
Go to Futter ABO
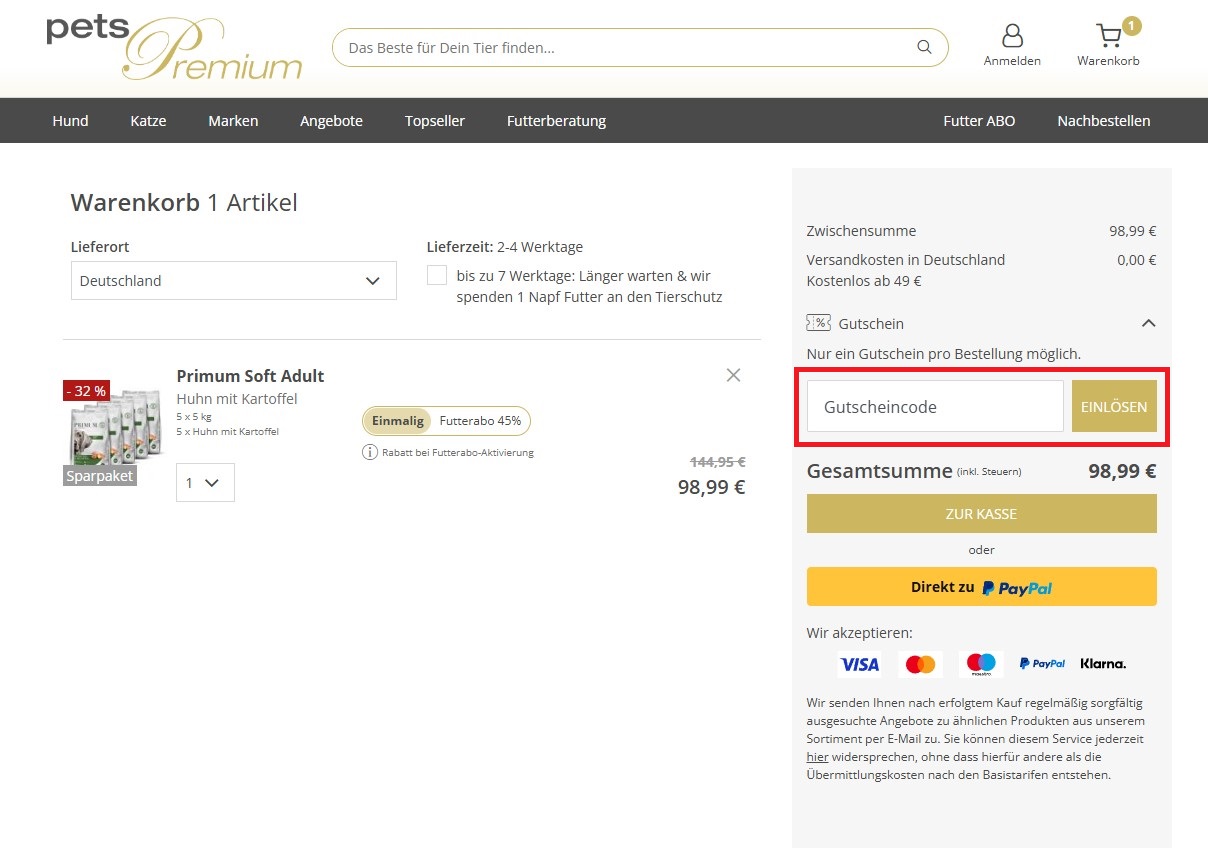[x=979, y=121]
